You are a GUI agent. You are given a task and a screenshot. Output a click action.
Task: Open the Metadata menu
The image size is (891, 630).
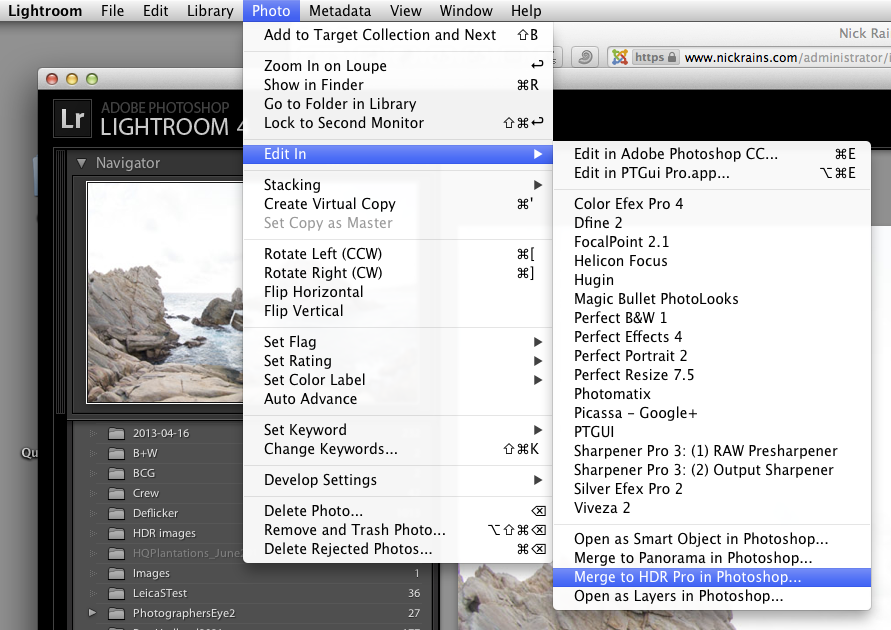[340, 11]
